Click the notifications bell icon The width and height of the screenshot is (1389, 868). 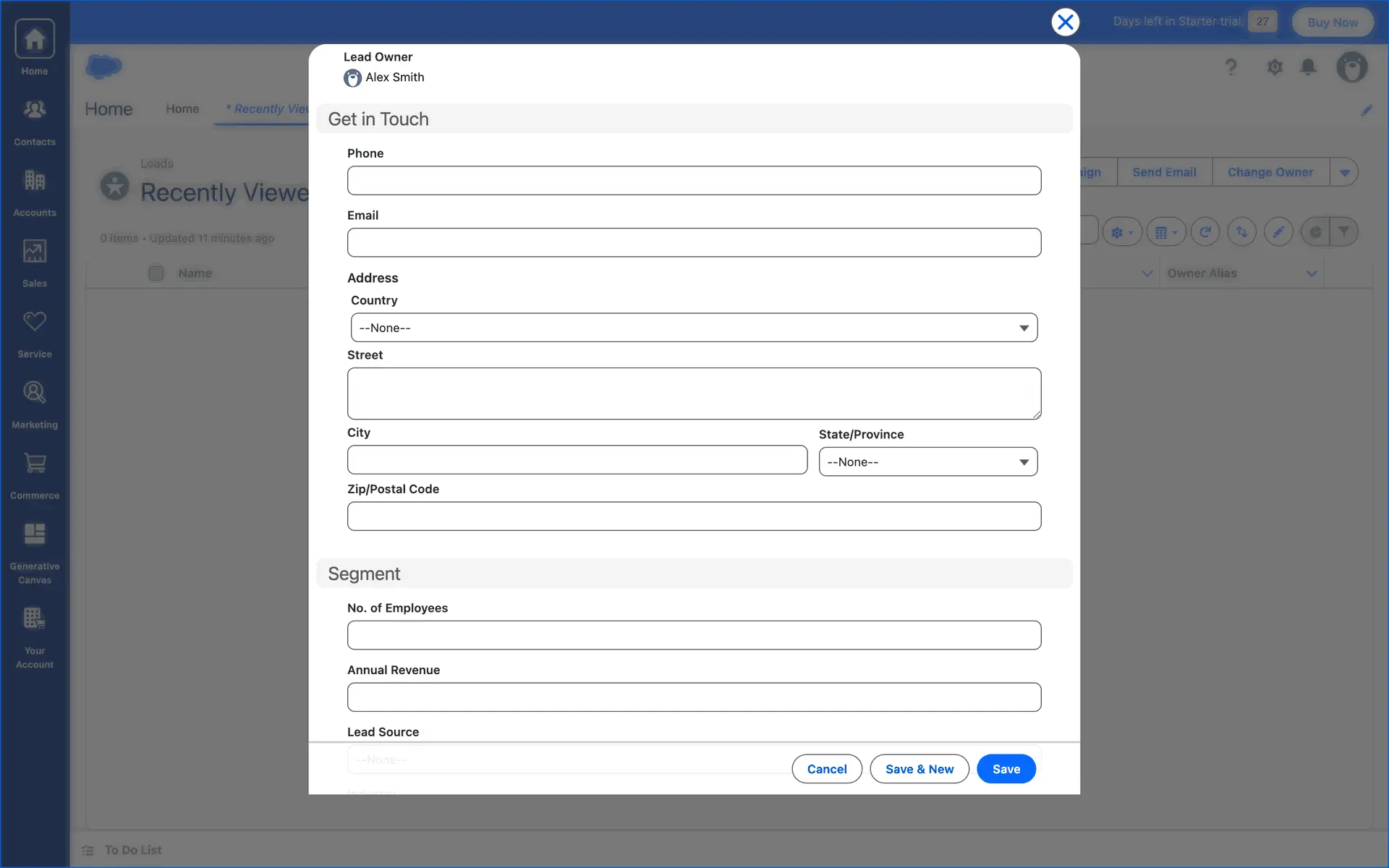point(1308,67)
